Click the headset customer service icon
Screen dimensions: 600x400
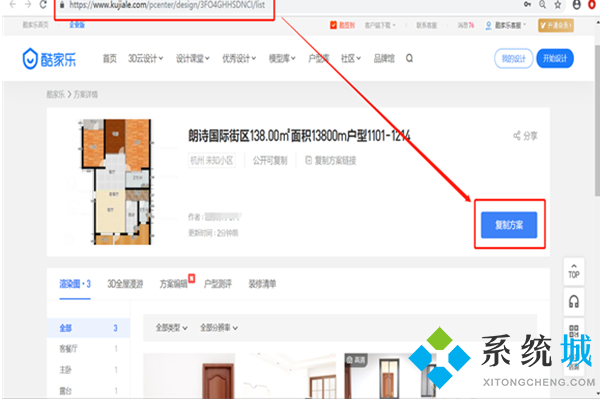[573, 301]
